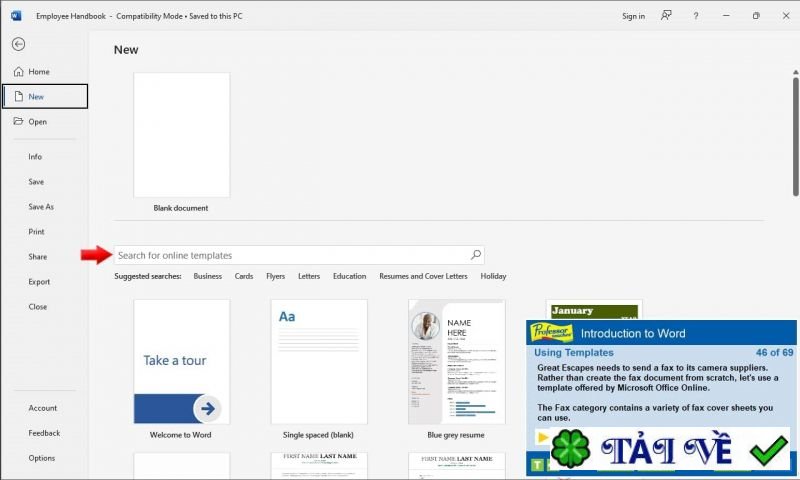Click the Home house icon in sidebar
This screenshot has width=800, height=480.
click(18, 72)
